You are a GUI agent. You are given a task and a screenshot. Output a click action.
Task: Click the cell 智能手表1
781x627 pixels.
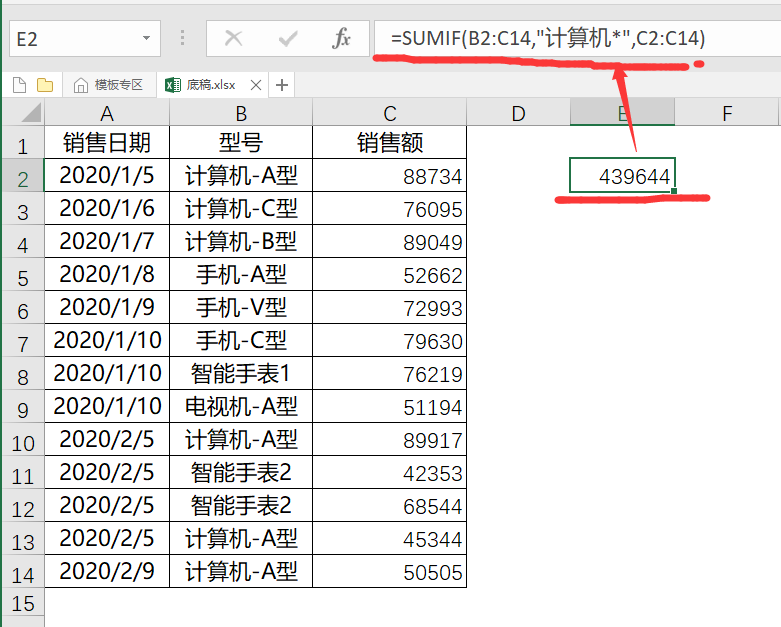point(241,373)
